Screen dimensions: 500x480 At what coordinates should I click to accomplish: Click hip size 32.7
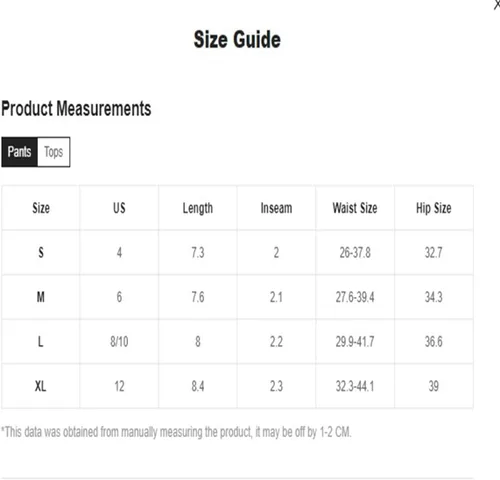pyautogui.click(x=434, y=252)
